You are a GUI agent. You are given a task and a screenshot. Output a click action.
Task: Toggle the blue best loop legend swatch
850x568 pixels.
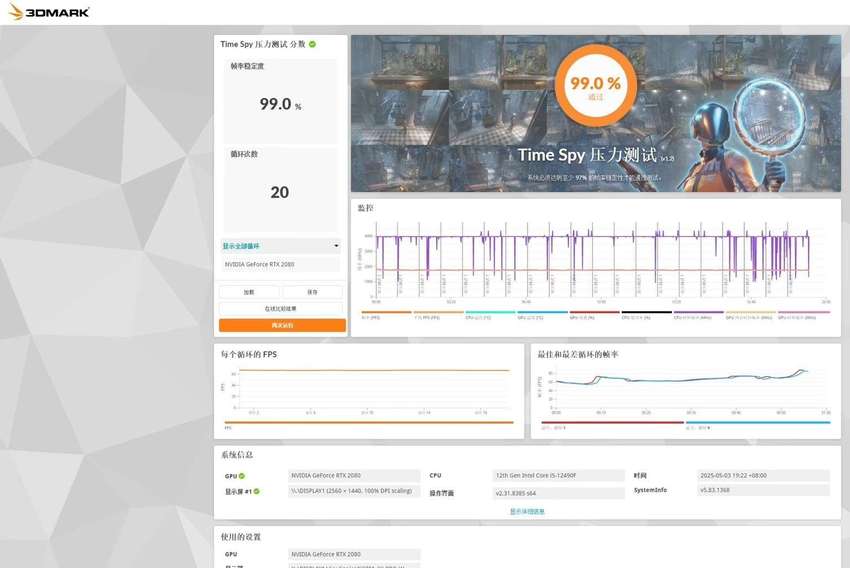(758, 422)
